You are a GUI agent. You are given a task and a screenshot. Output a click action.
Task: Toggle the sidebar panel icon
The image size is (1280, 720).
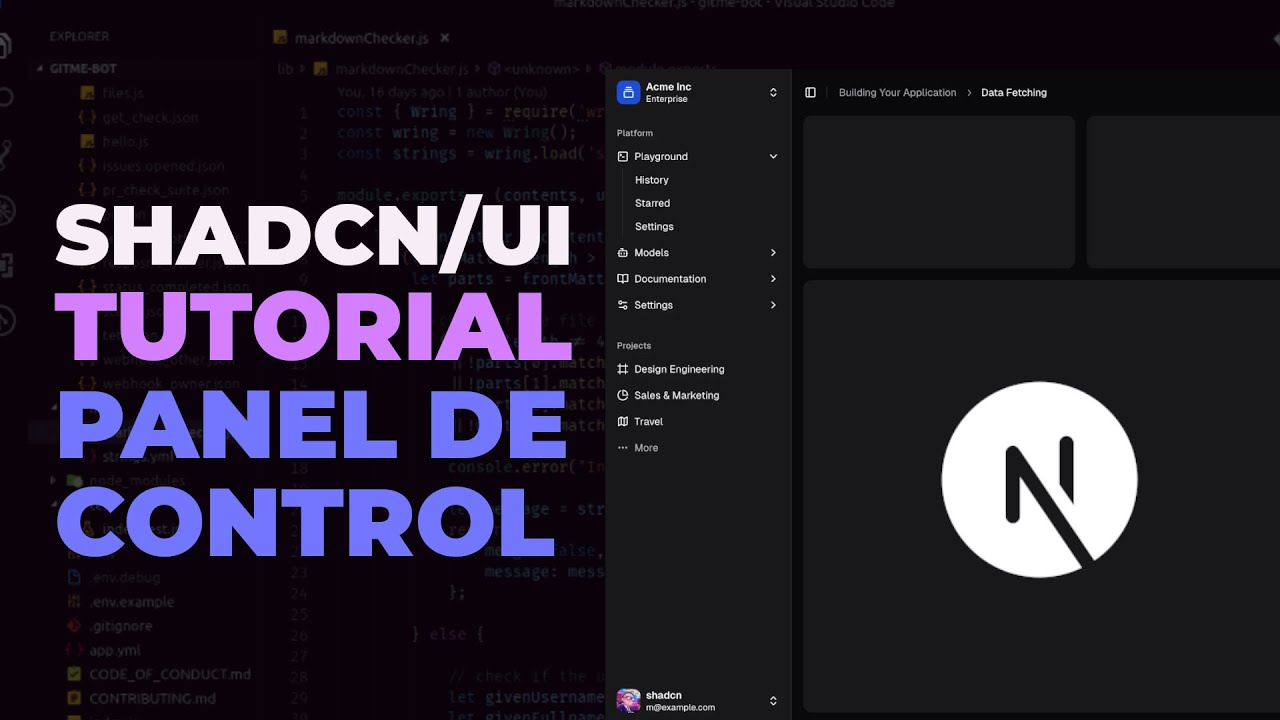pos(810,93)
